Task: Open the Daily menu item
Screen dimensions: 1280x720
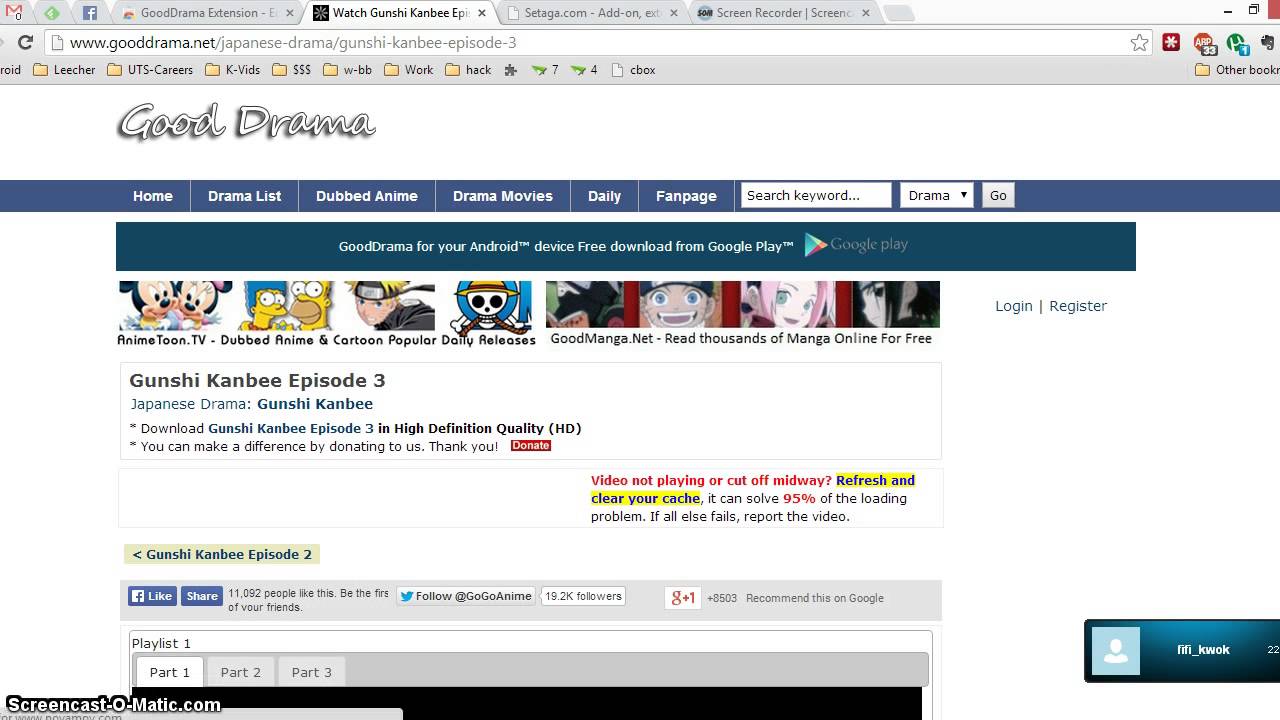Action: tap(604, 196)
